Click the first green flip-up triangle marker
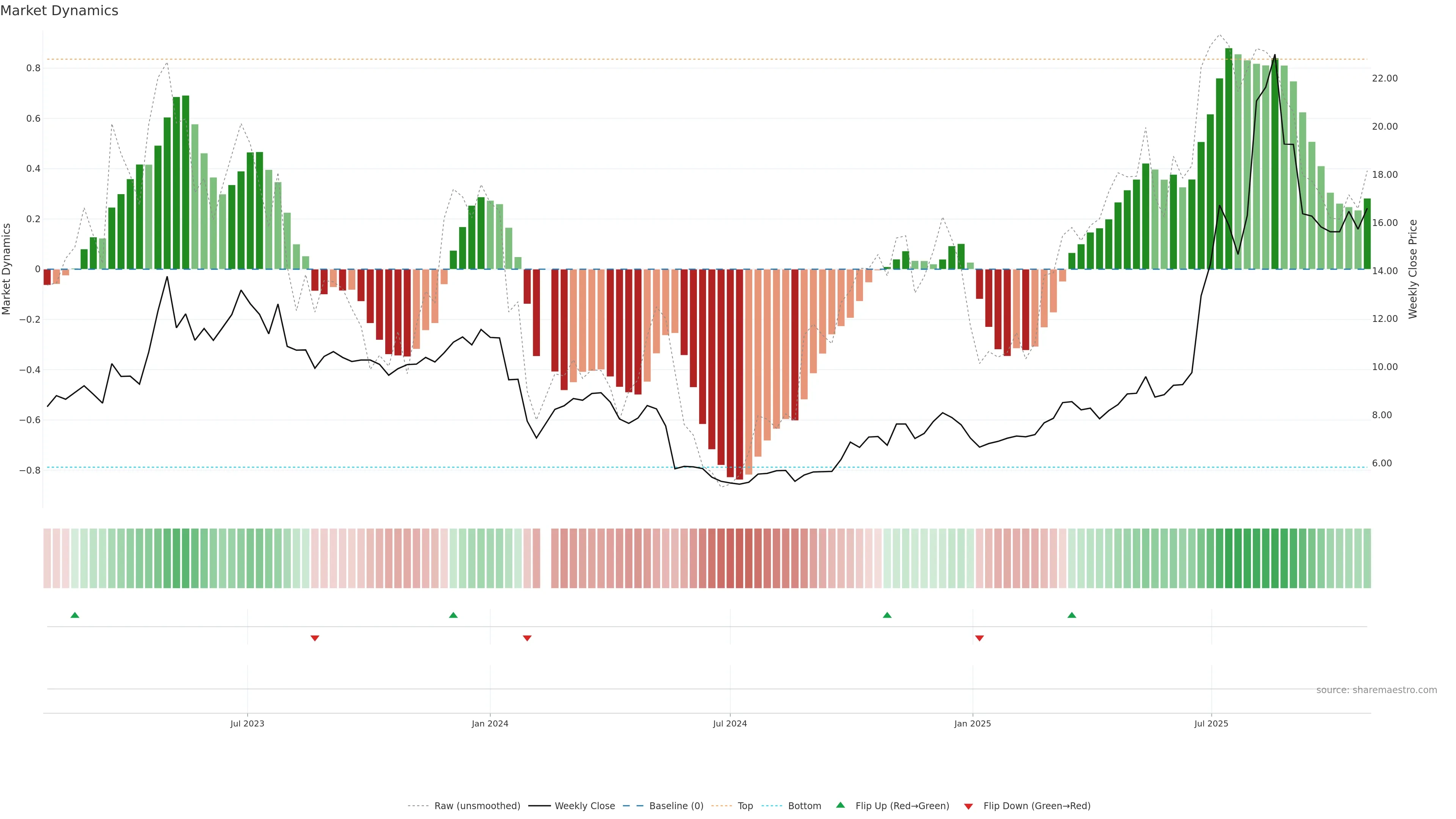 tap(75, 615)
